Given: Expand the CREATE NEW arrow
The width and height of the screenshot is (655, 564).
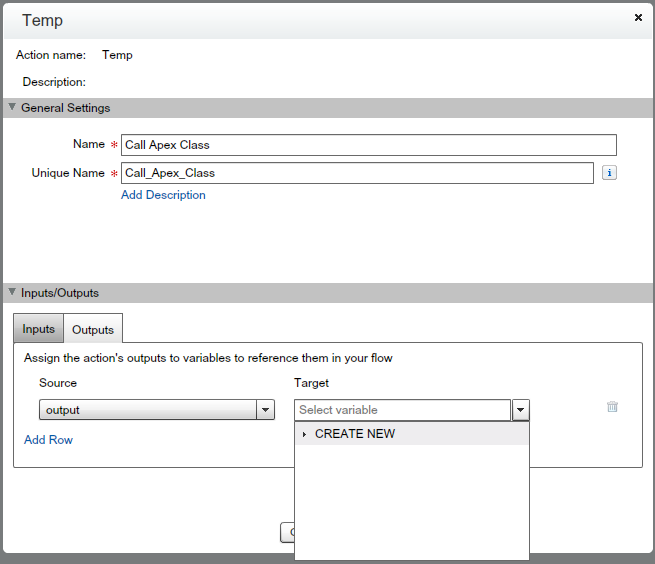Looking at the screenshot, I should [304, 434].
